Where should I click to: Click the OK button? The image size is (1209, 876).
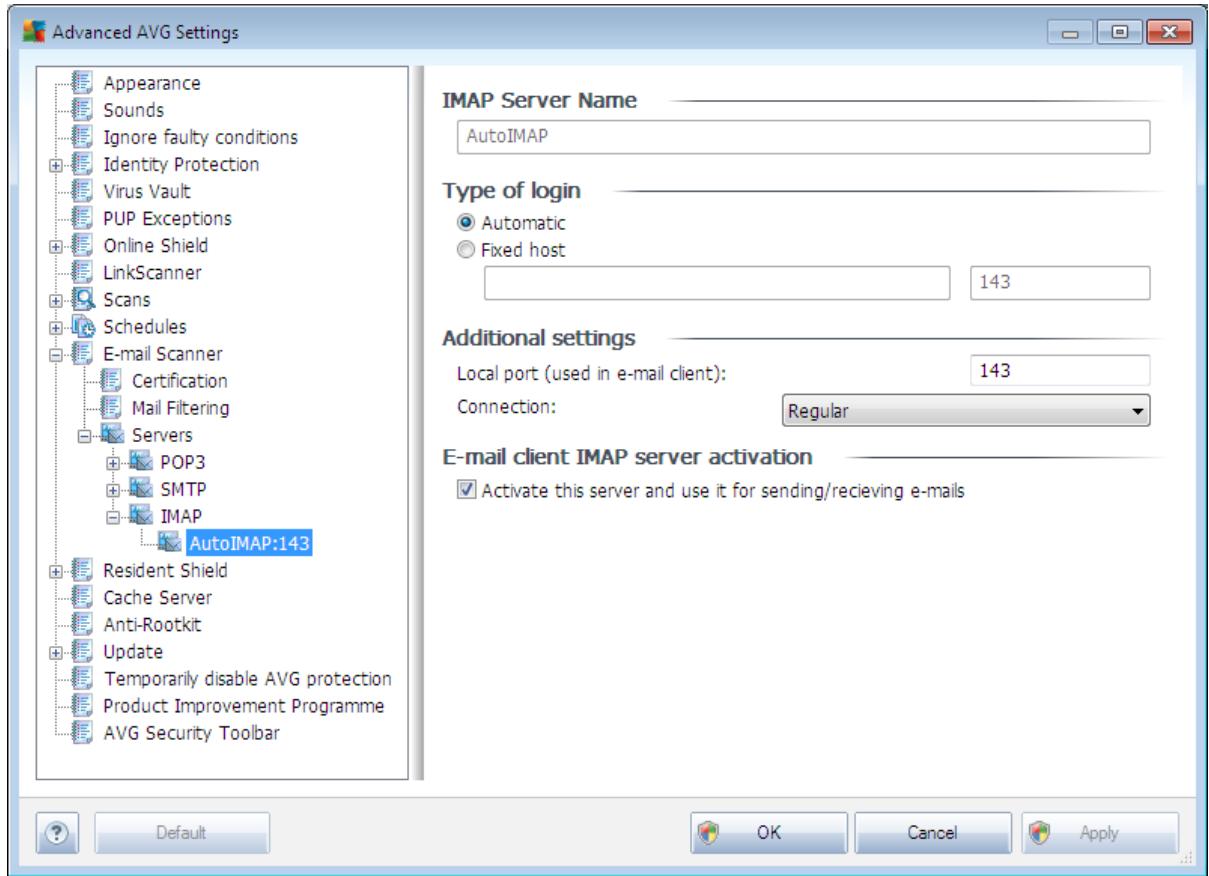(768, 832)
